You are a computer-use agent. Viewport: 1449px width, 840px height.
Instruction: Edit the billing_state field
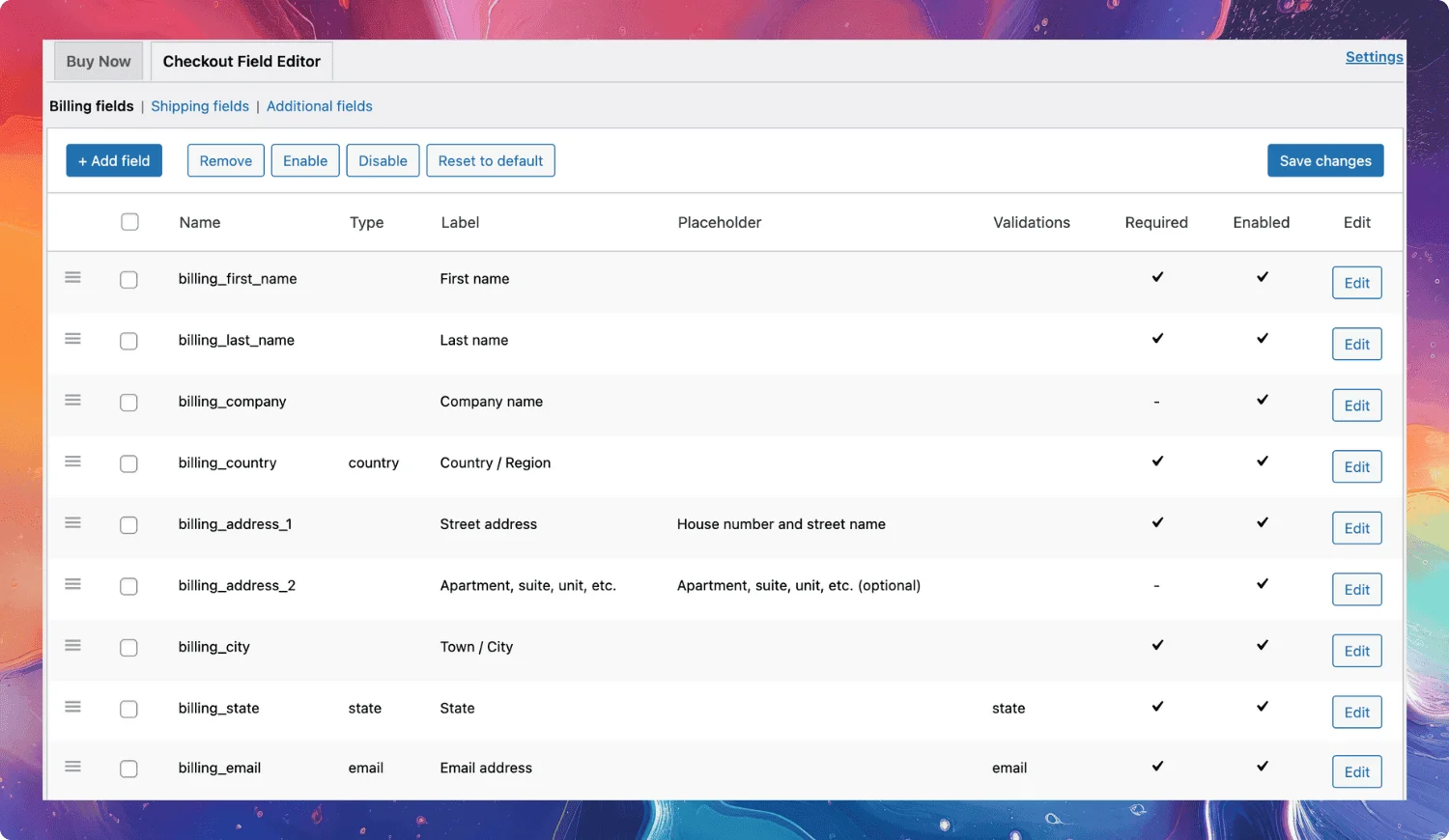point(1357,712)
